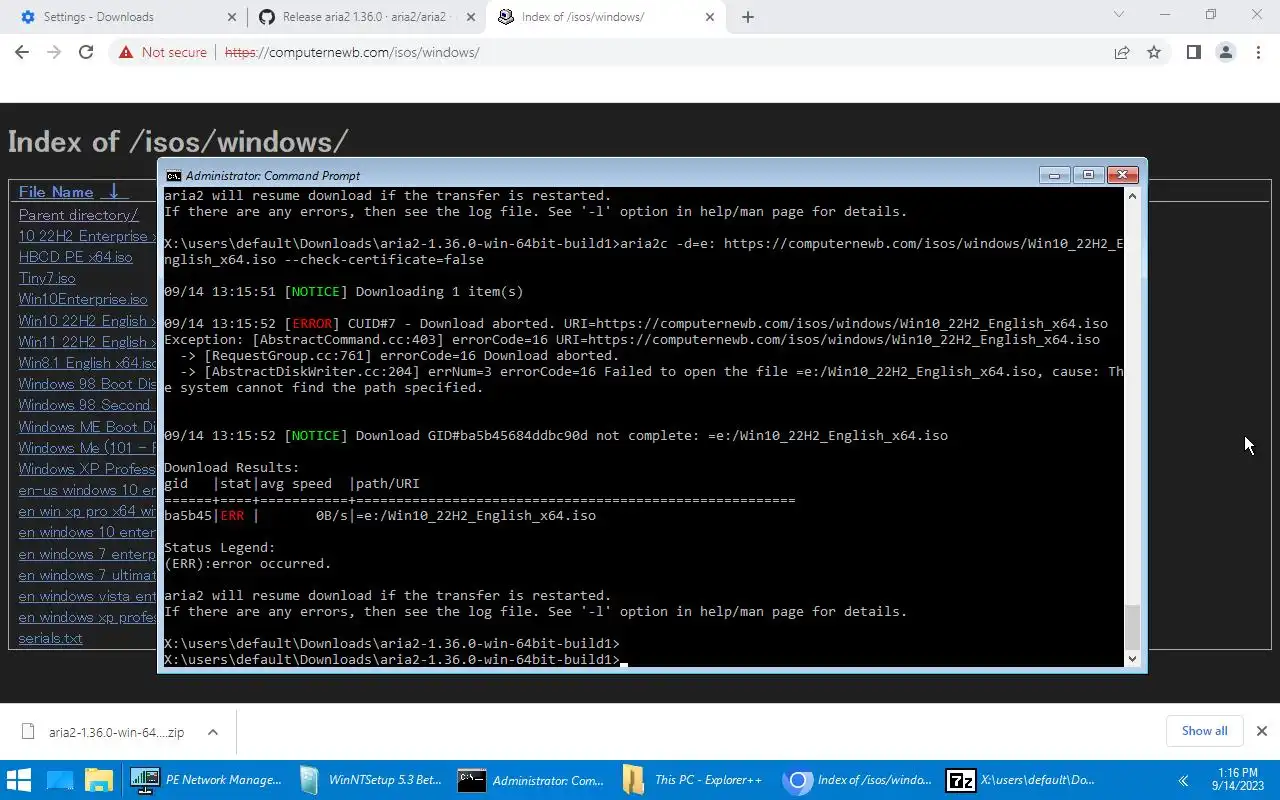This screenshot has width=1280, height=800.
Task: Click Command Prompt scrollbar thumb
Action: pos(1132,626)
